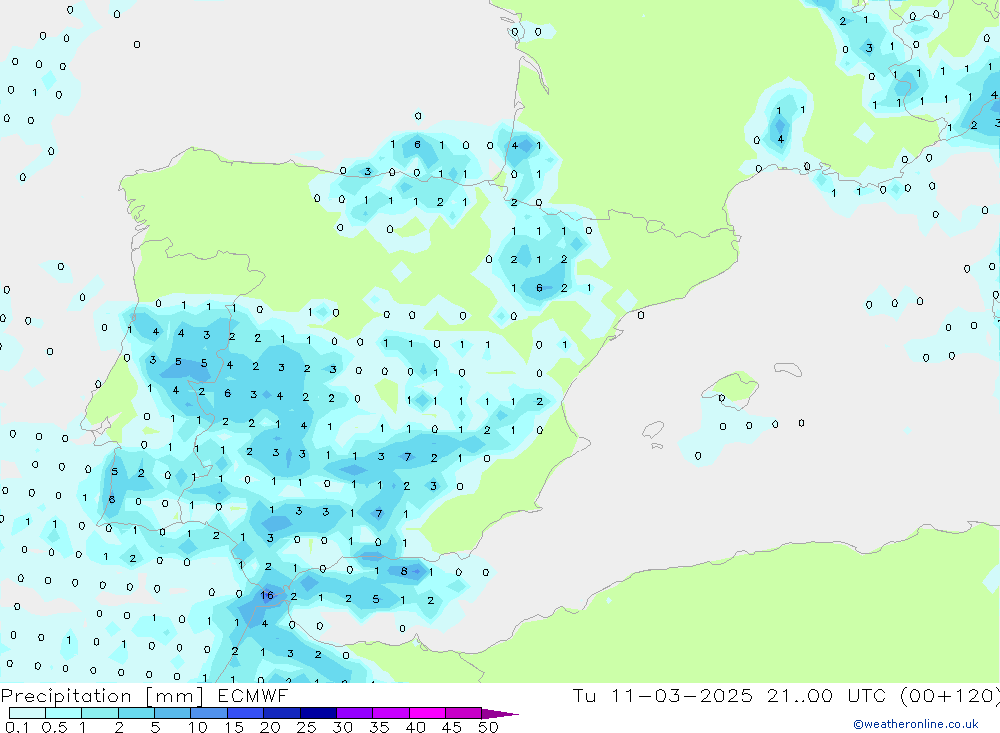This screenshot has height=733, width=1000.
Task: Click the 'Tu 11-03-2025 21..00 UTC (00+120)' timestamp
Action: [786, 696]
